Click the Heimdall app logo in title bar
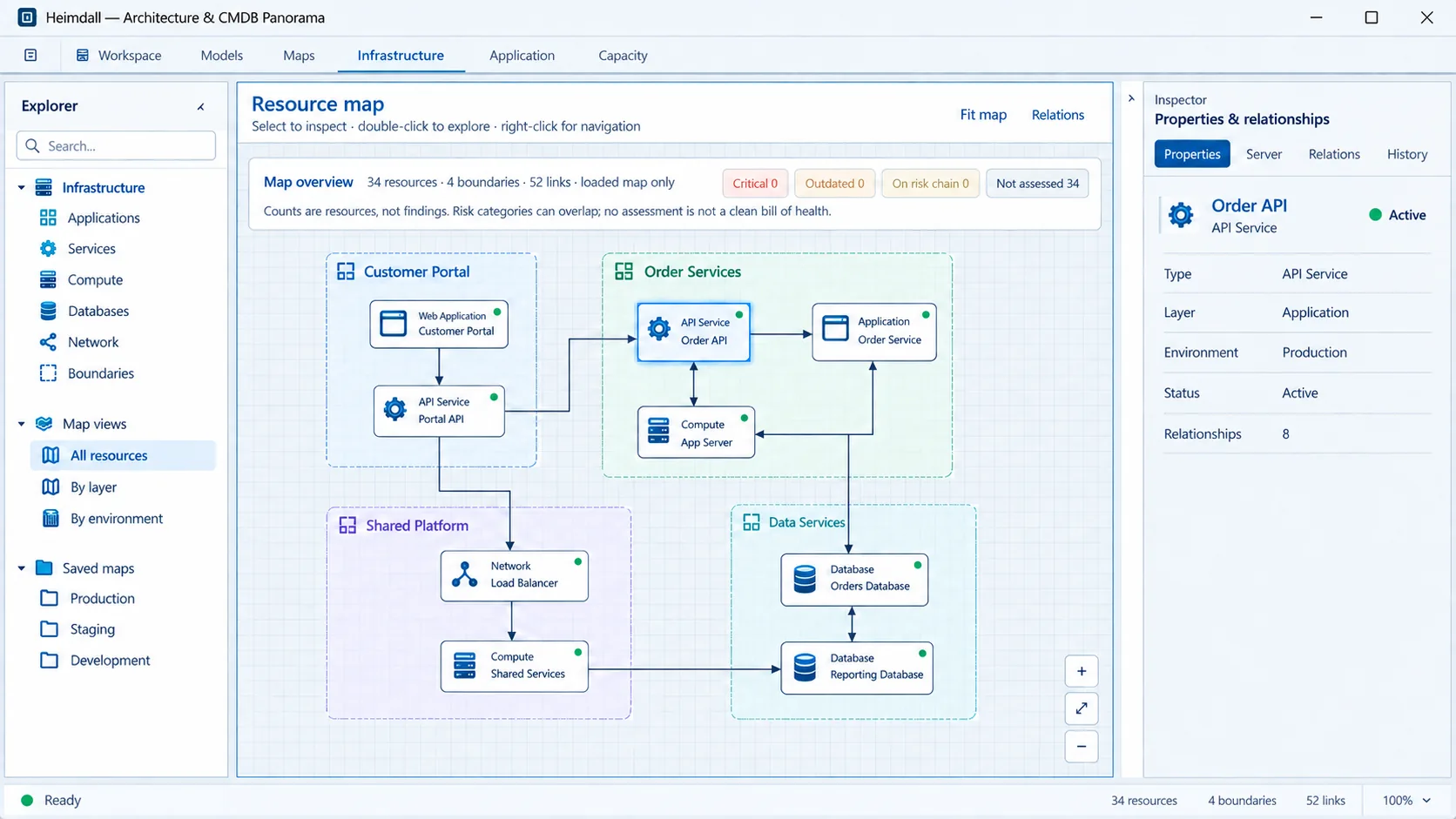Viewport: 1456px width, 819px height. [x=27, y=17]
